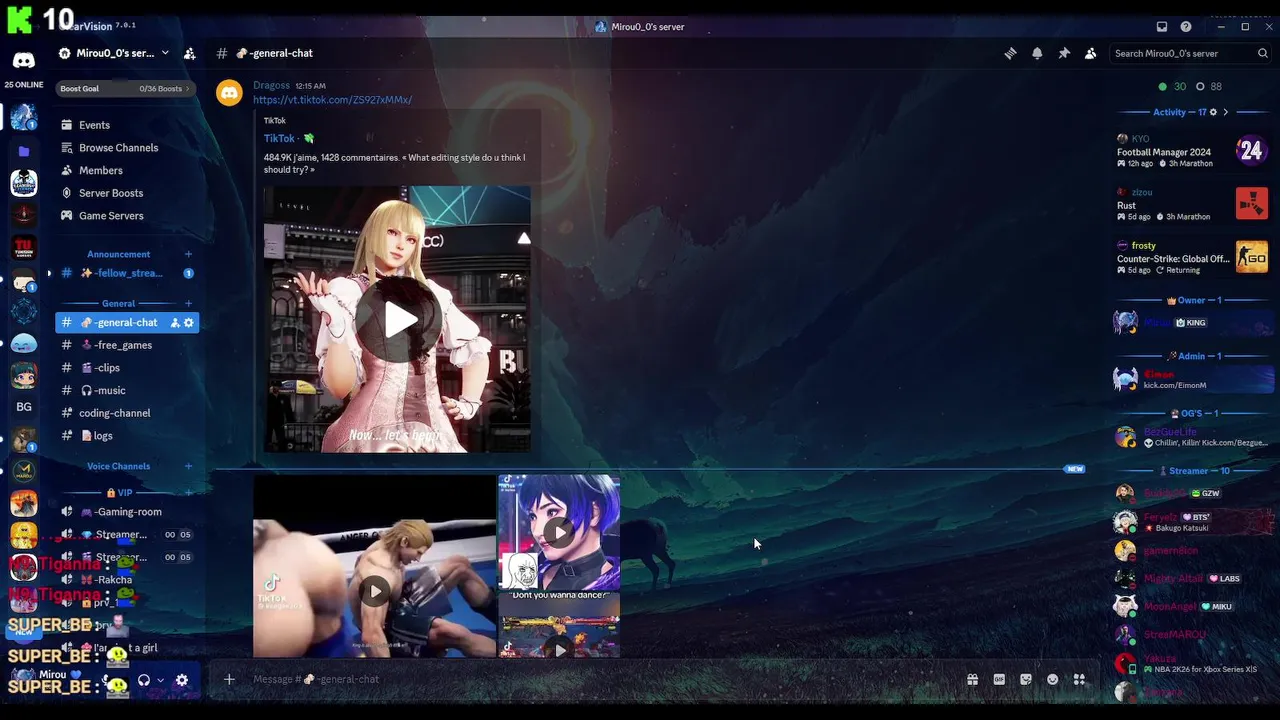Create invite for general-chat channel
The height and width of the screenshot is (720, 1280).
click(x=175, y=322)
